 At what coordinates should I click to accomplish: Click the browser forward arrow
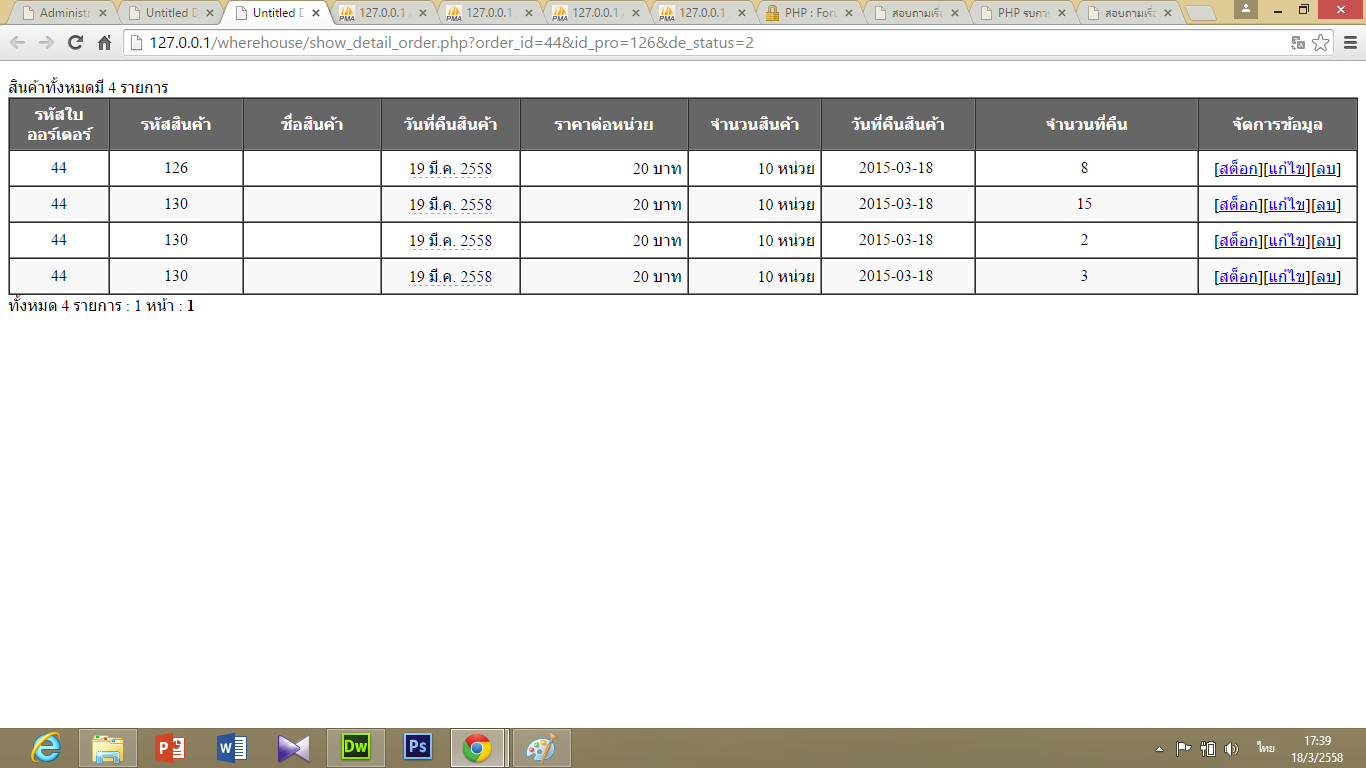(x=46, y=43)
